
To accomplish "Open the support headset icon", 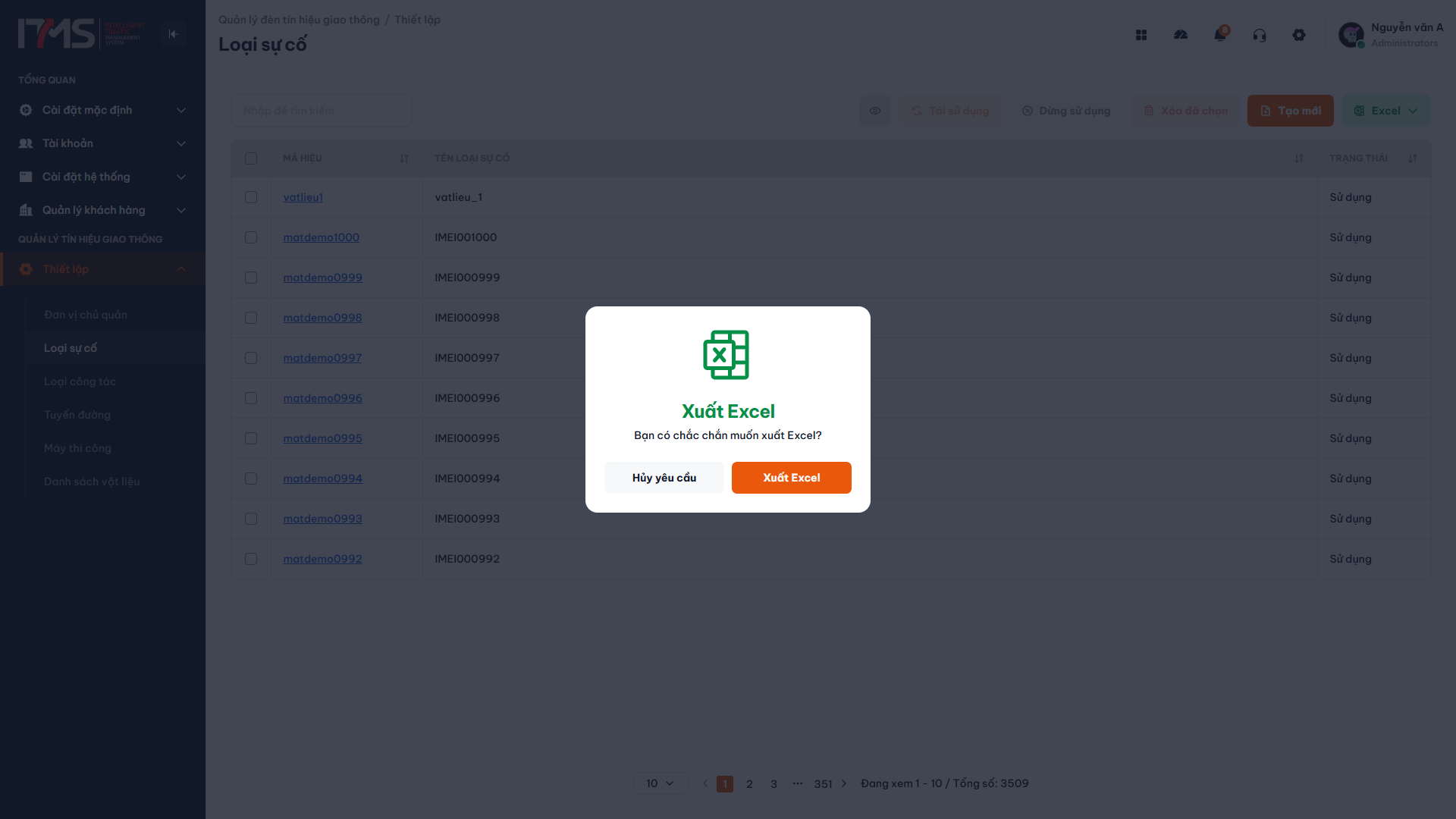I will point(1260,35).
